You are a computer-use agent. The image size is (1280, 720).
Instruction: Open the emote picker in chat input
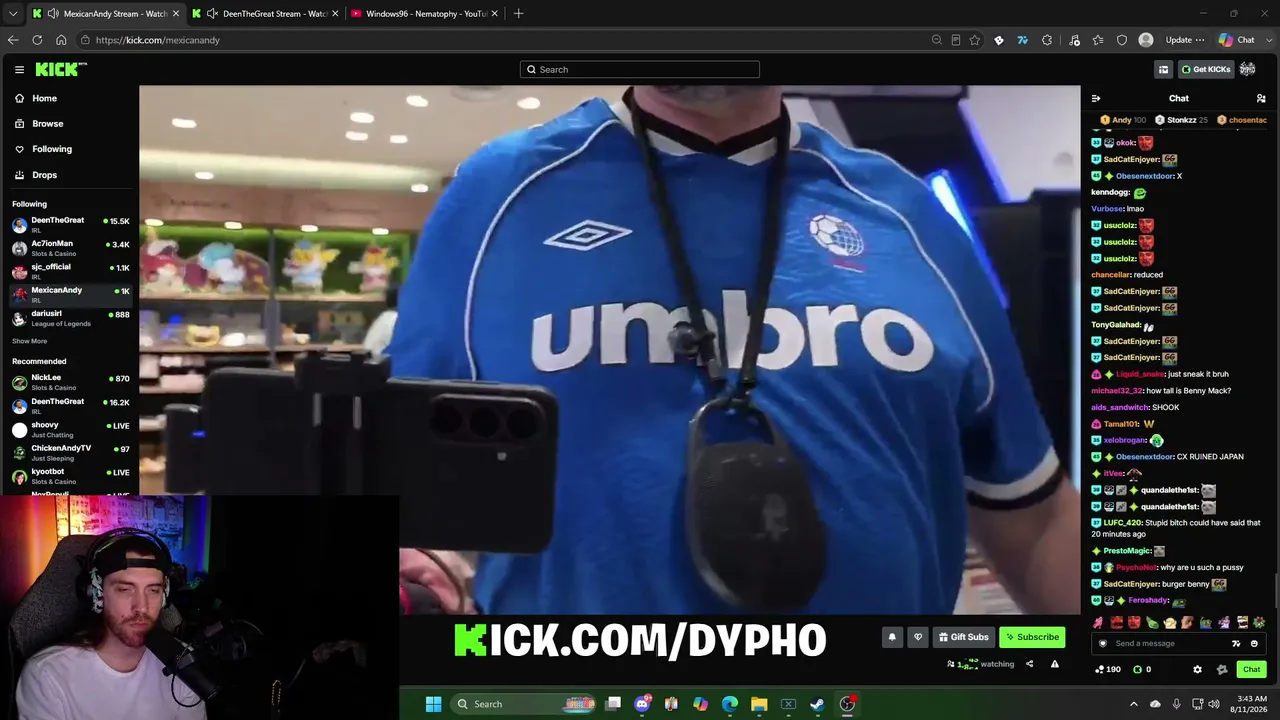point(1254,643)
